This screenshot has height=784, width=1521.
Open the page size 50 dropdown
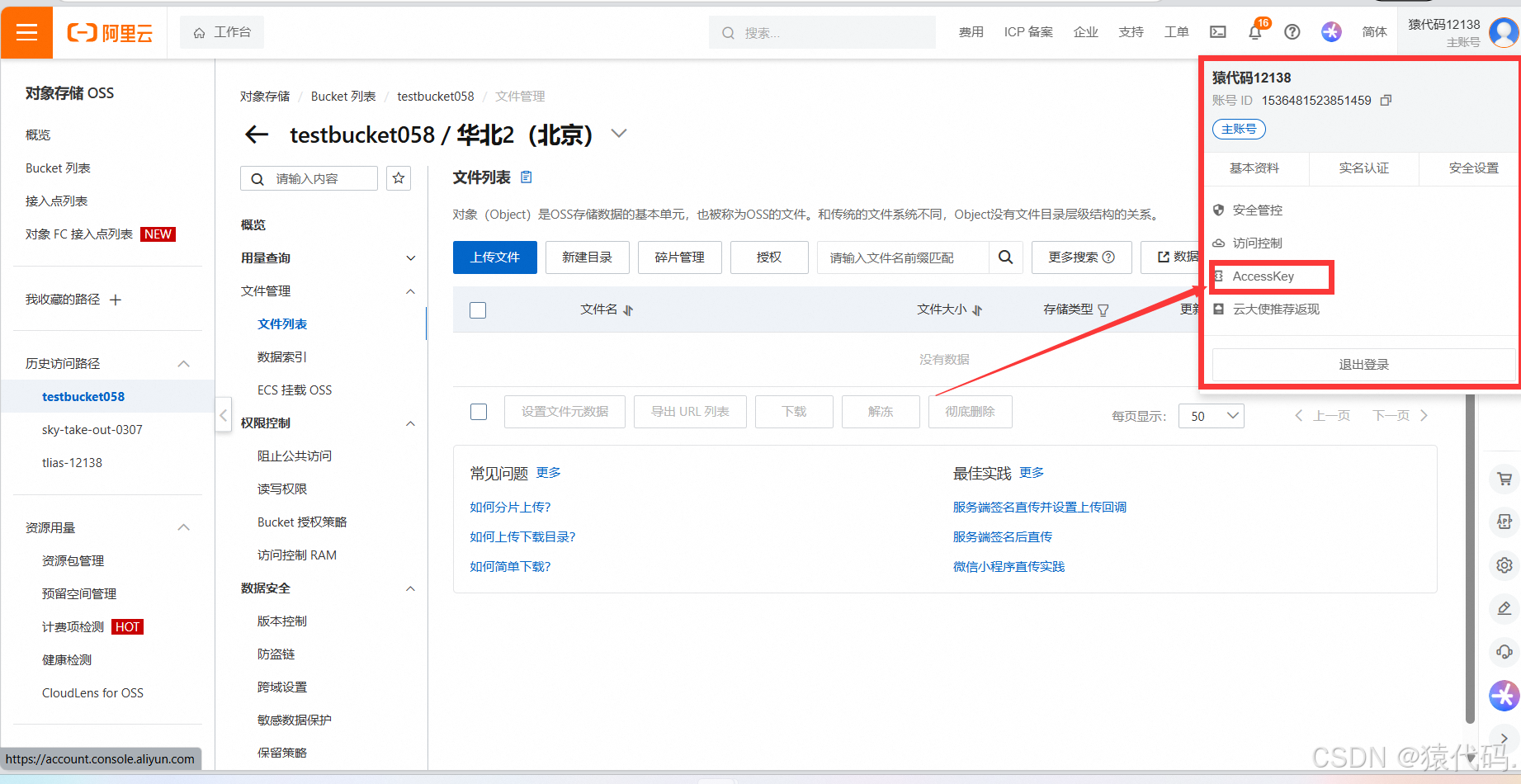click(x=1212, y=416)
